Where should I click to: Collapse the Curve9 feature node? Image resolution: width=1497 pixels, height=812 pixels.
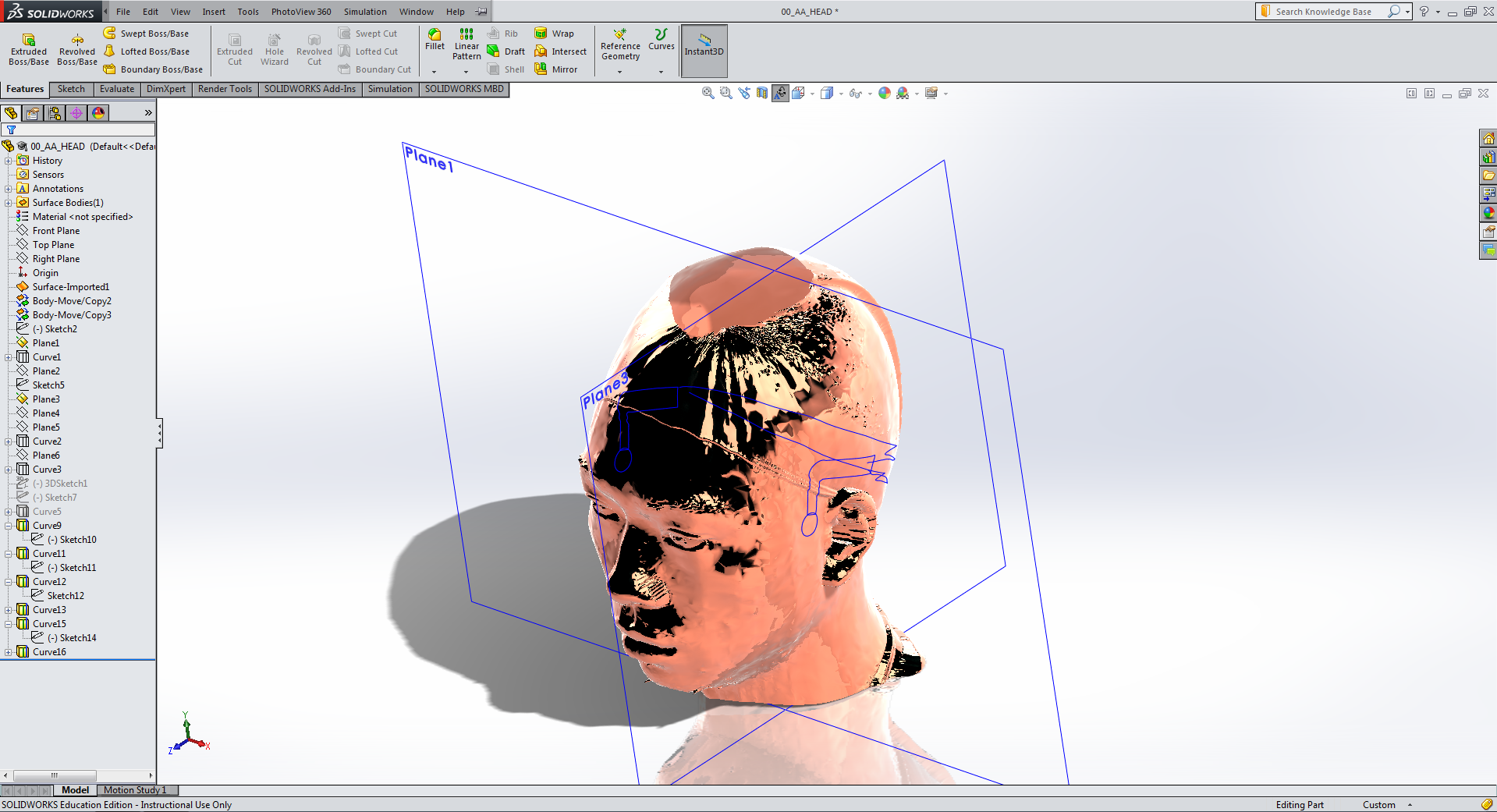pos(8,526)
